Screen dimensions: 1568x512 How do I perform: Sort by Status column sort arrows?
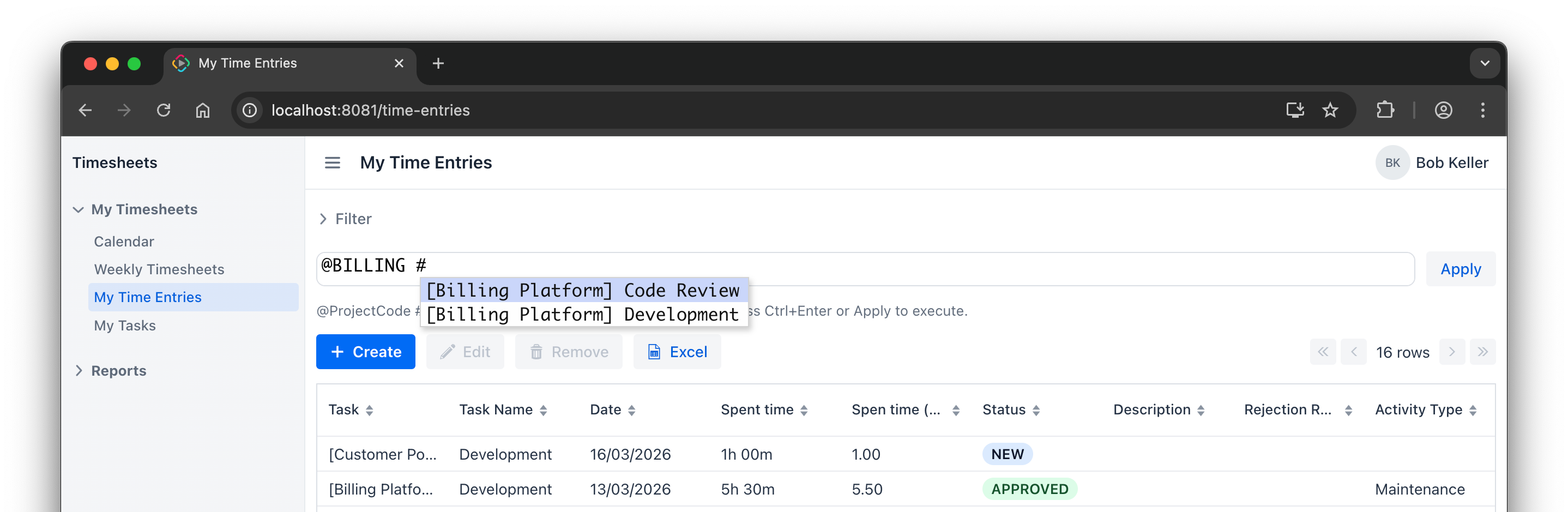[1036, 411]
